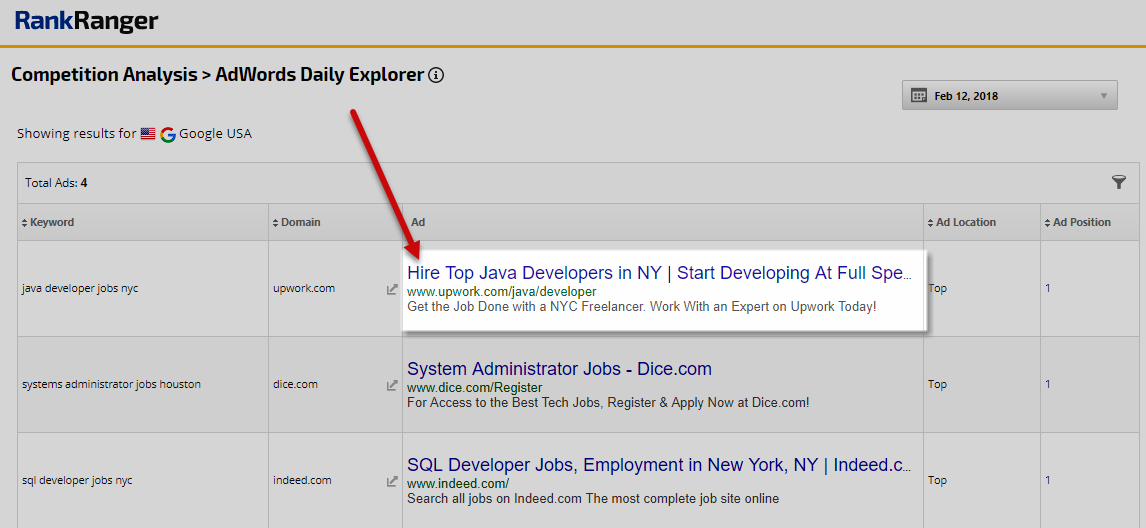Open the external link icon for dice.com
Image resolution: width=1146 pixels, height=528 pixels.
coord(392,385)
